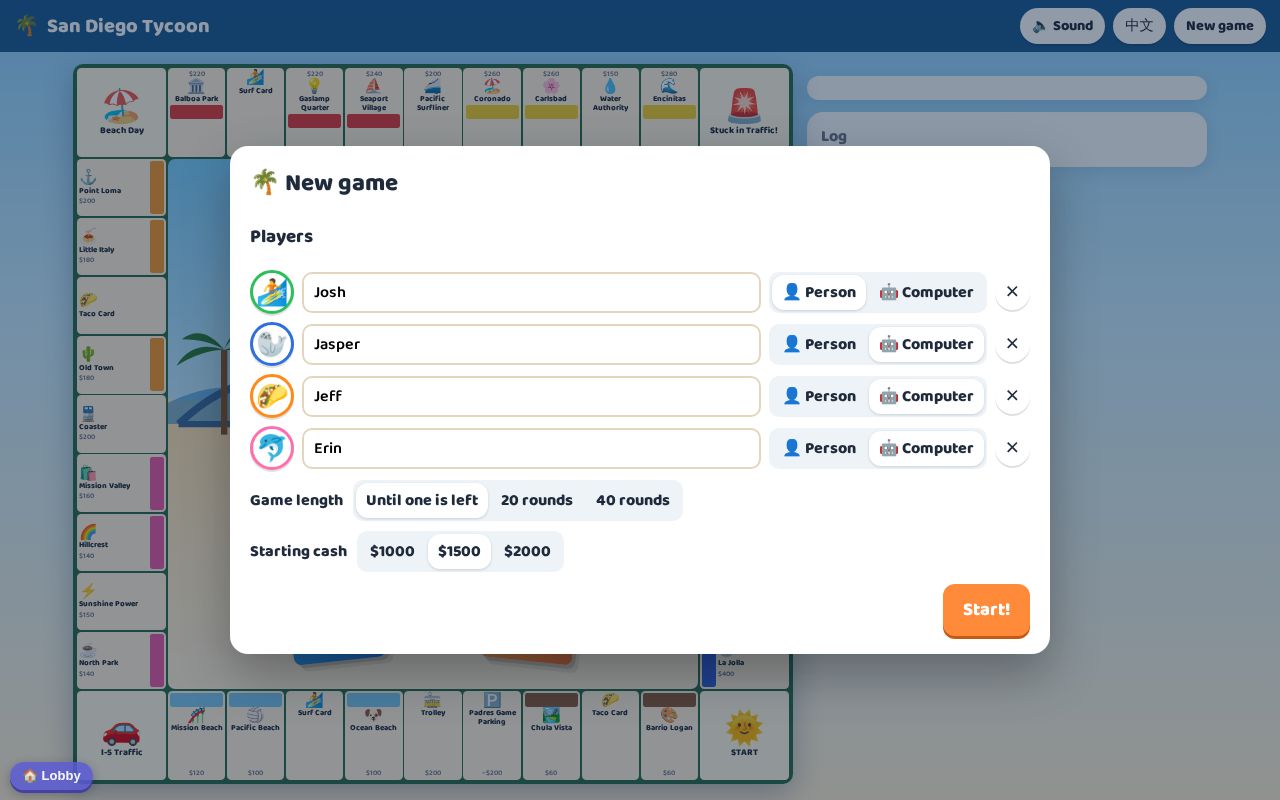Viewport: 1280px width, 800px height.
Task: Click the Mission Valley tile
Action: pyautogui.click(x=121, y=482)
